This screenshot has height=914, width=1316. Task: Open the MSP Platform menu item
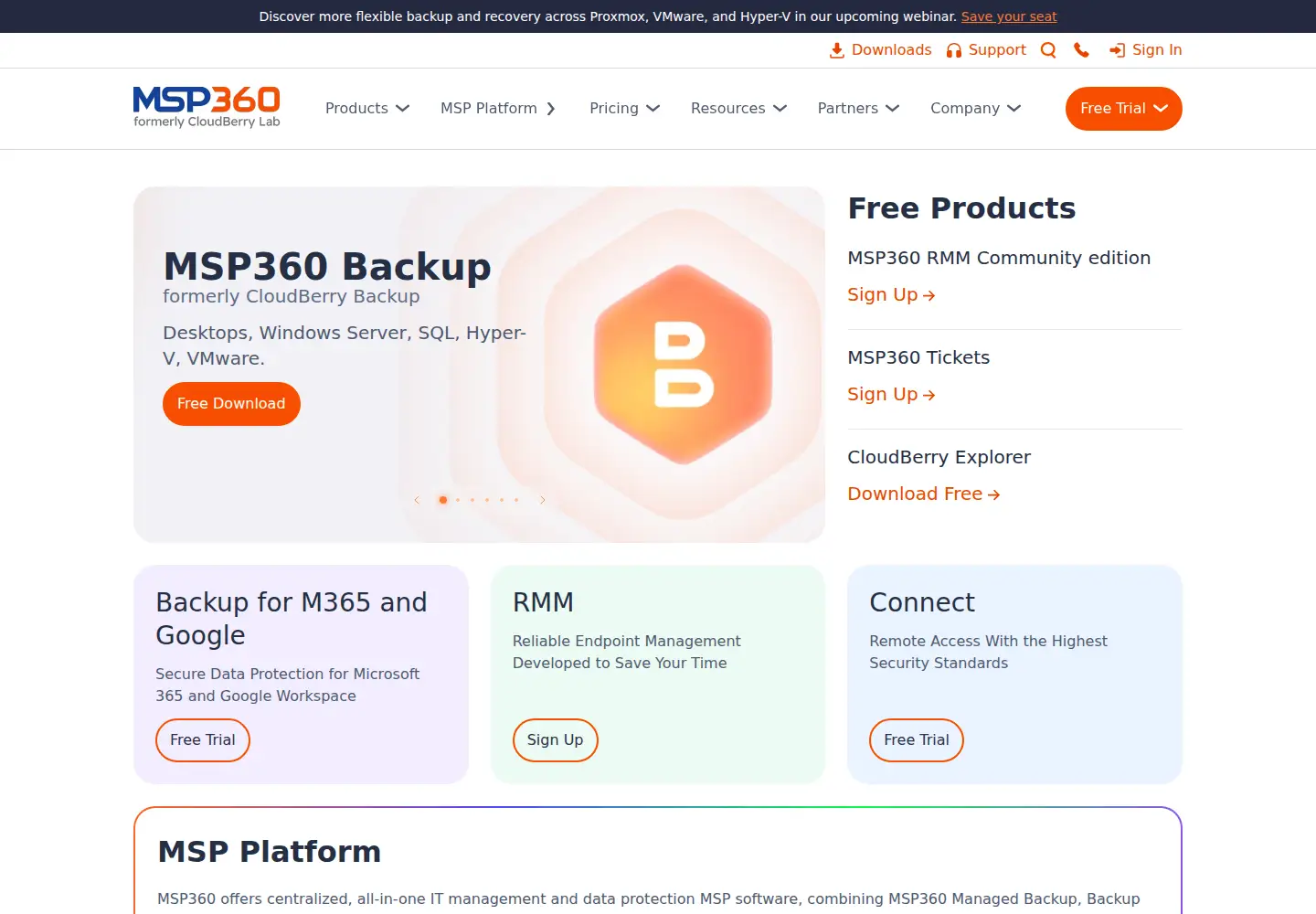[x=498, y=108]
